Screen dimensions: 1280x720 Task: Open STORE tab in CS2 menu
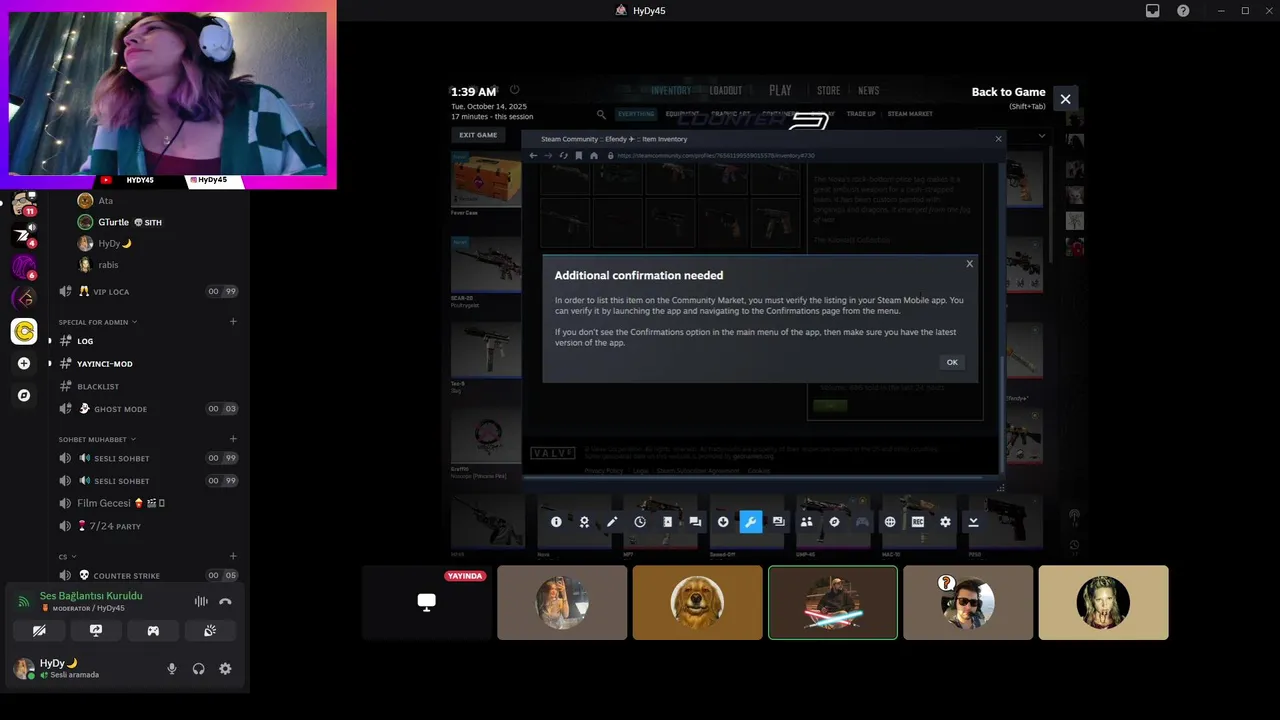click(x=828, y=91)
